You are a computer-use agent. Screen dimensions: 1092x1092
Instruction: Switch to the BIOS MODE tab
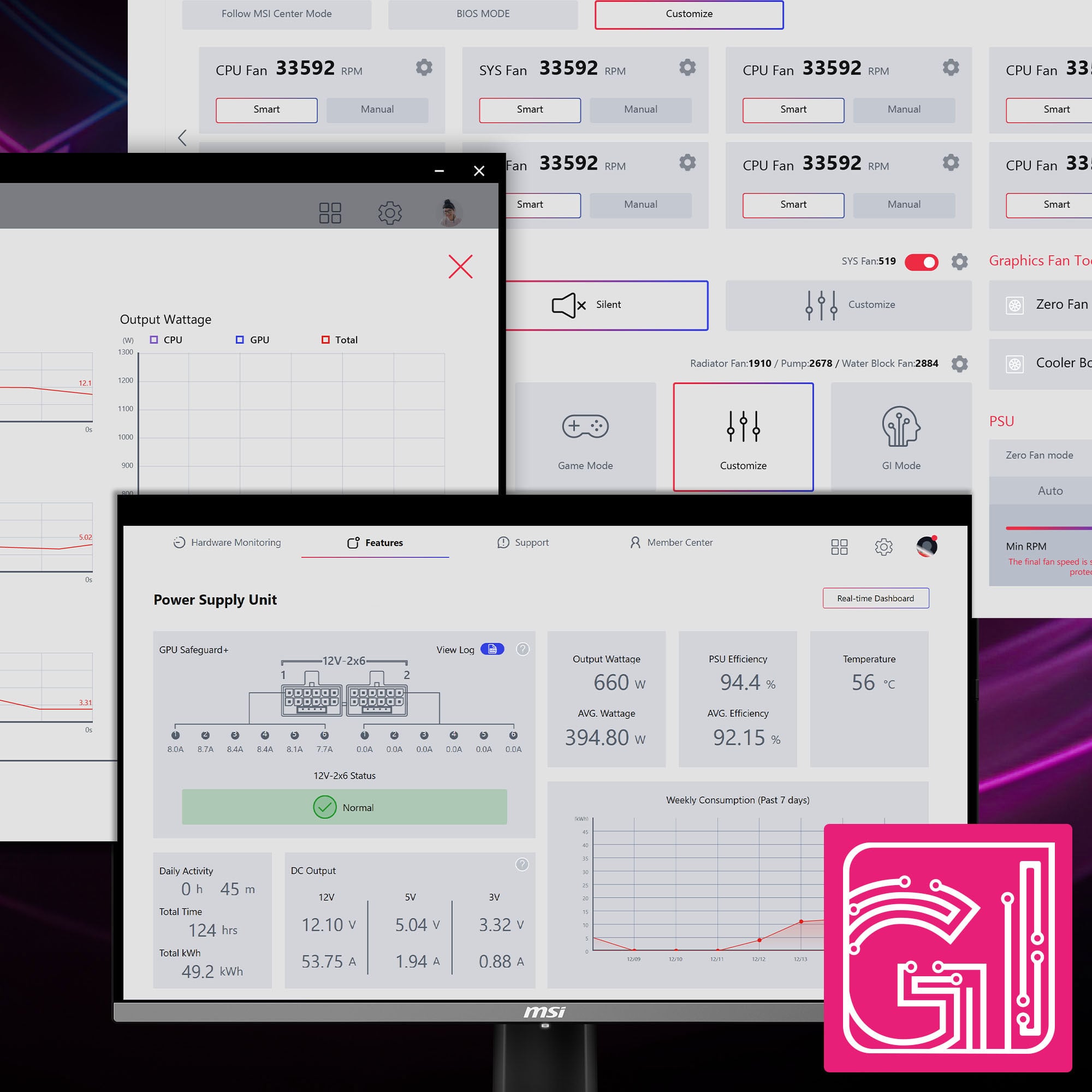click(x=483, y=14)
